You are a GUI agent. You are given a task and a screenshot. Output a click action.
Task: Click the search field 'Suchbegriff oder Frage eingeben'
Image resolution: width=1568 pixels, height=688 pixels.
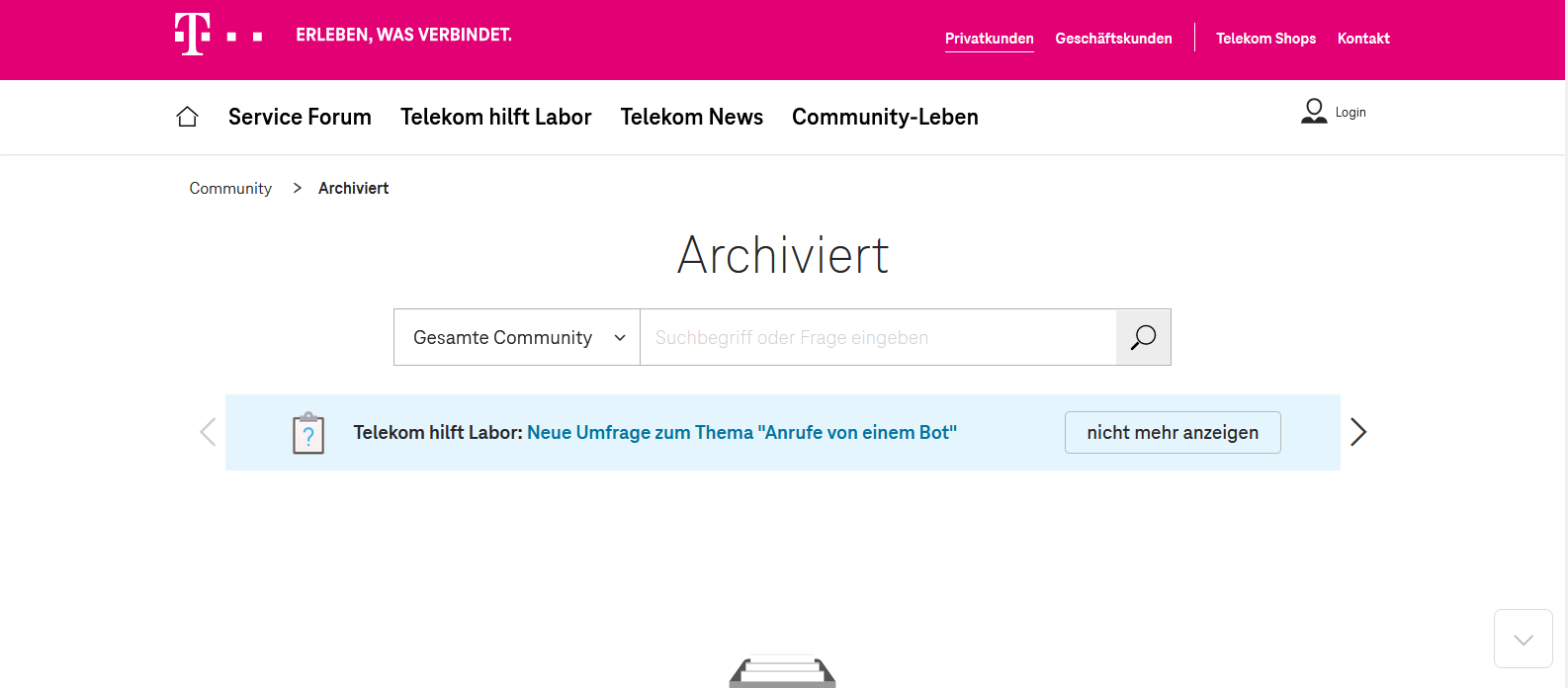pyautogui.click(x=878, y=337)
